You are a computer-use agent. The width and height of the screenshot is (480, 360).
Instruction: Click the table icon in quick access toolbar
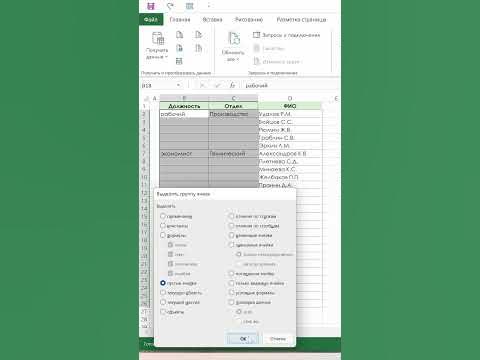(x=189, y=6)
